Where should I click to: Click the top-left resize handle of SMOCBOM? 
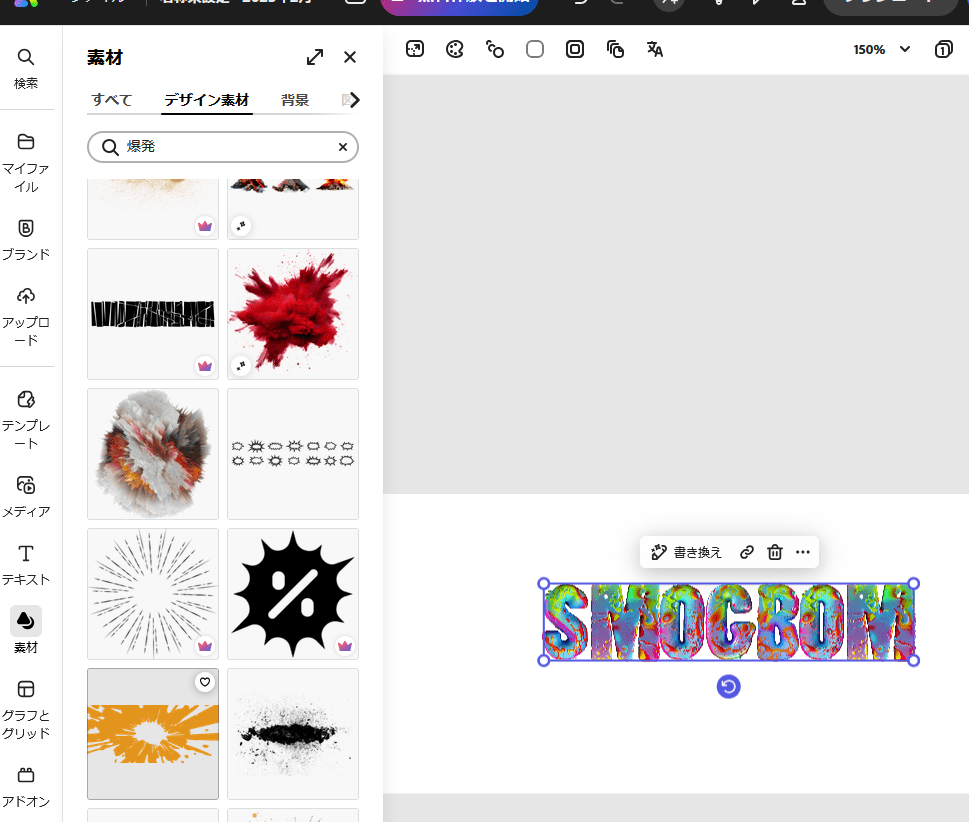pyautogui.click(x=544, y=583)
